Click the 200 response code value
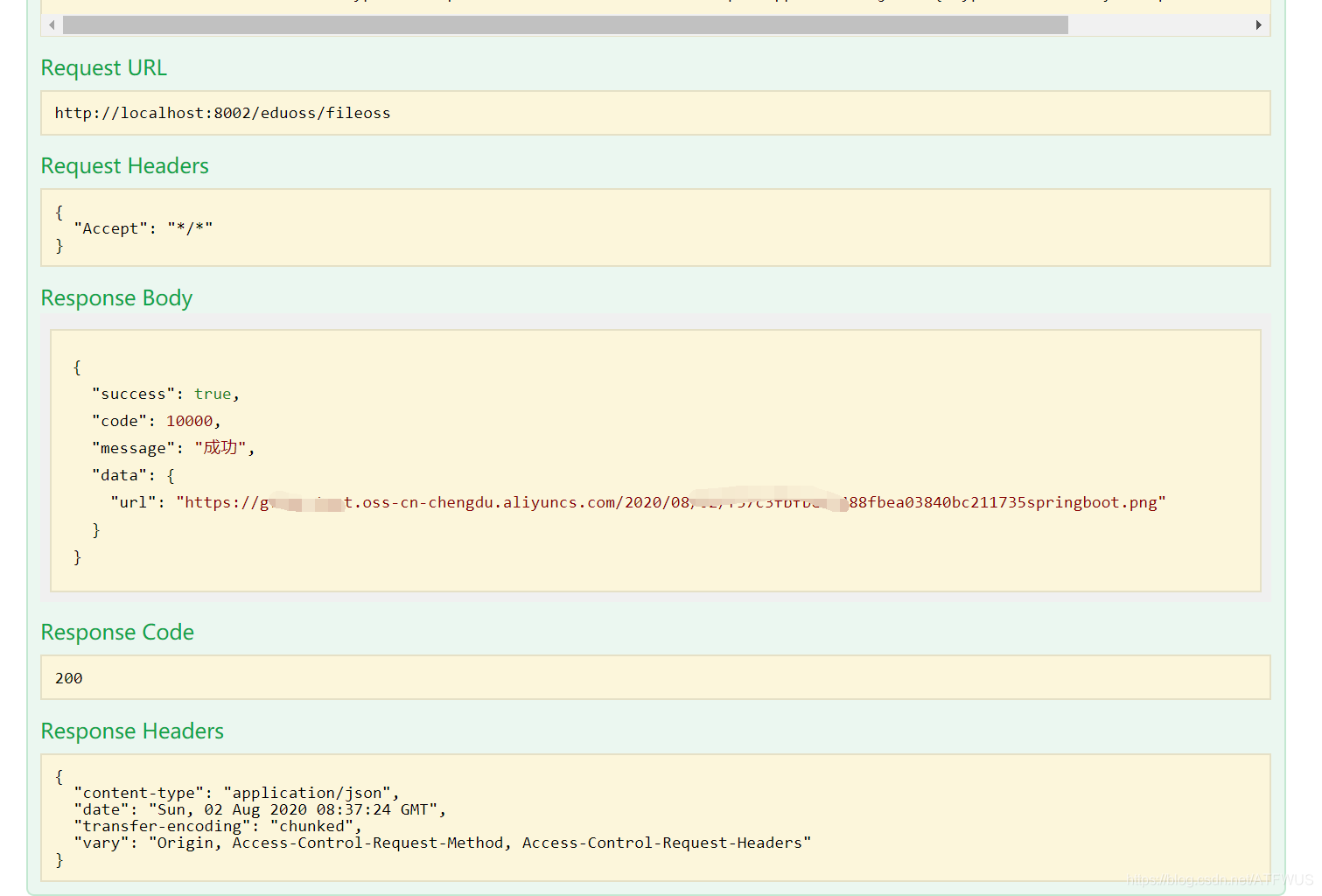This screenshot has width=1322, height=896. pyautogui.click(x=68, y=678)
